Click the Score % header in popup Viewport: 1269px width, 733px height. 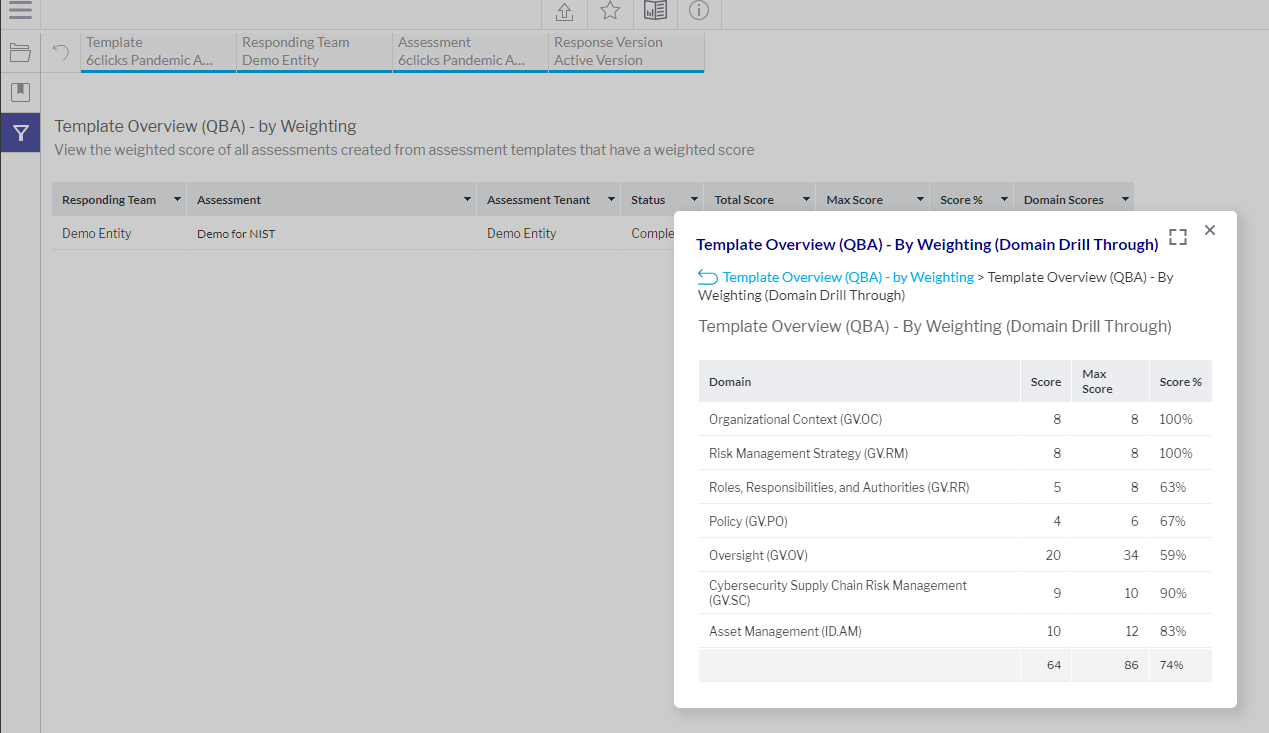[1181, 382]
